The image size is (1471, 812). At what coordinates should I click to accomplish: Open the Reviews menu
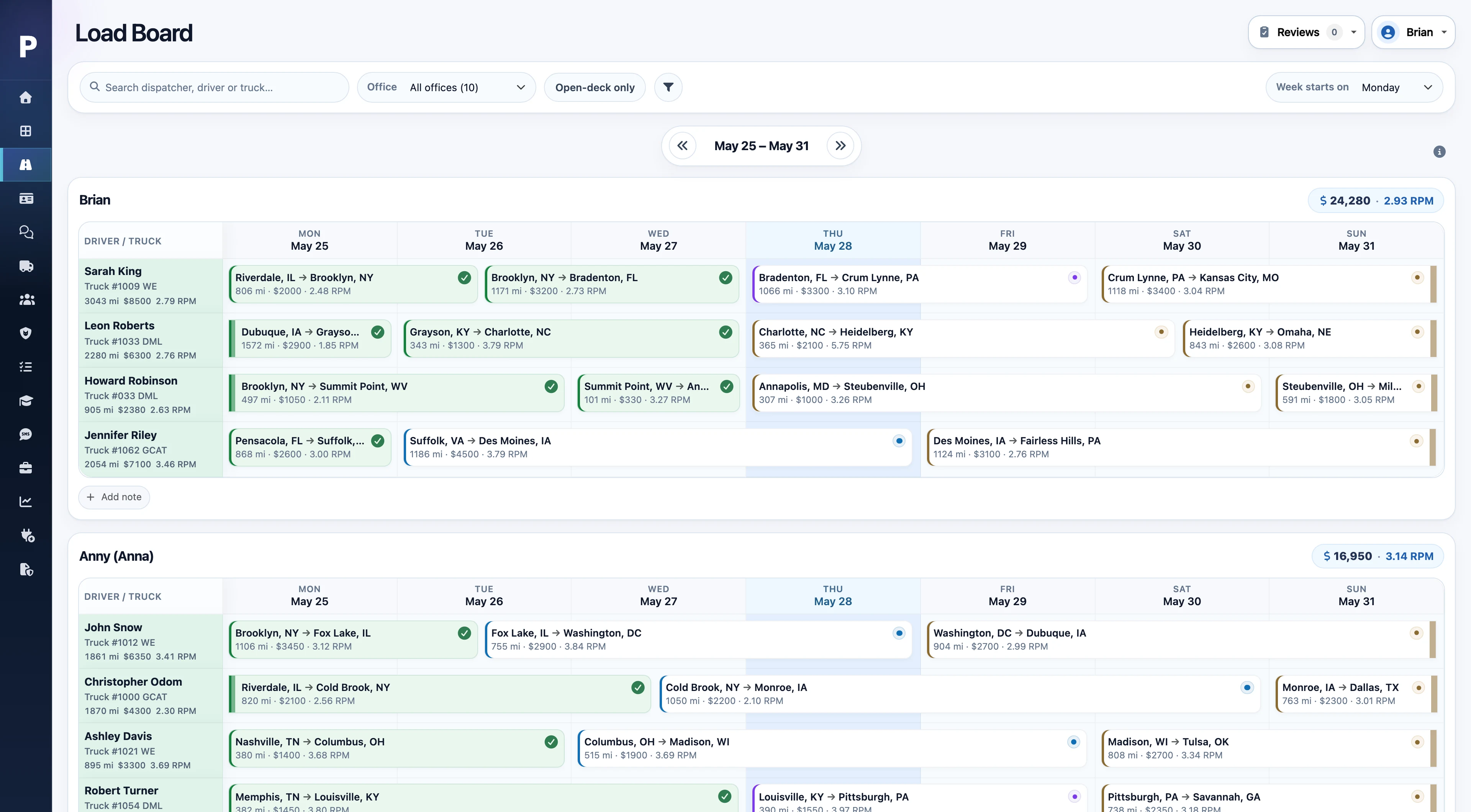pos(1306,33)
